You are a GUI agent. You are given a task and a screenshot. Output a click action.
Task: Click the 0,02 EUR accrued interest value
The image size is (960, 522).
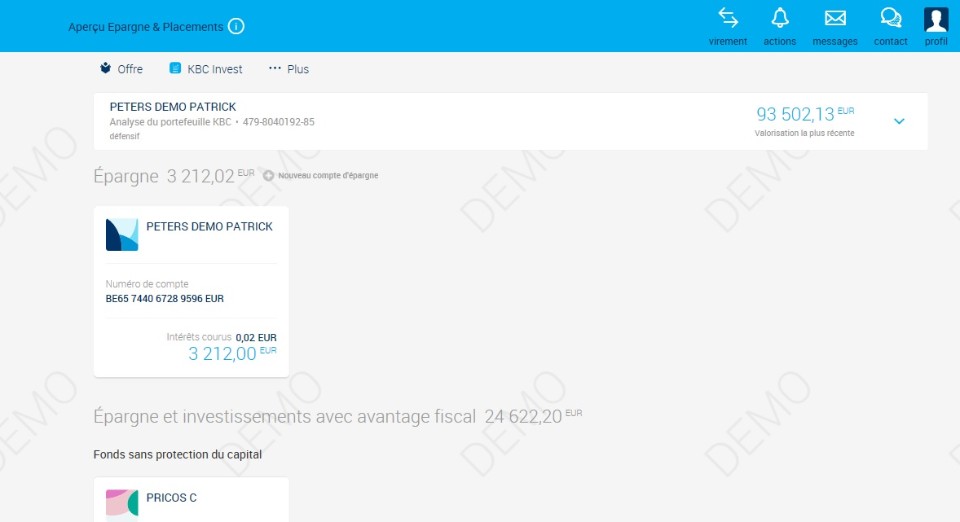click(256, 337)
